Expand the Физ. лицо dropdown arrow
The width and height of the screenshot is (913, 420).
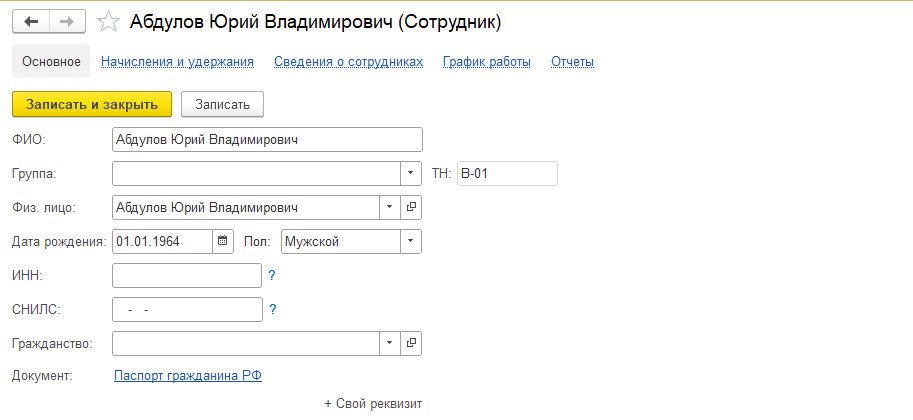[x=390, y=207]
